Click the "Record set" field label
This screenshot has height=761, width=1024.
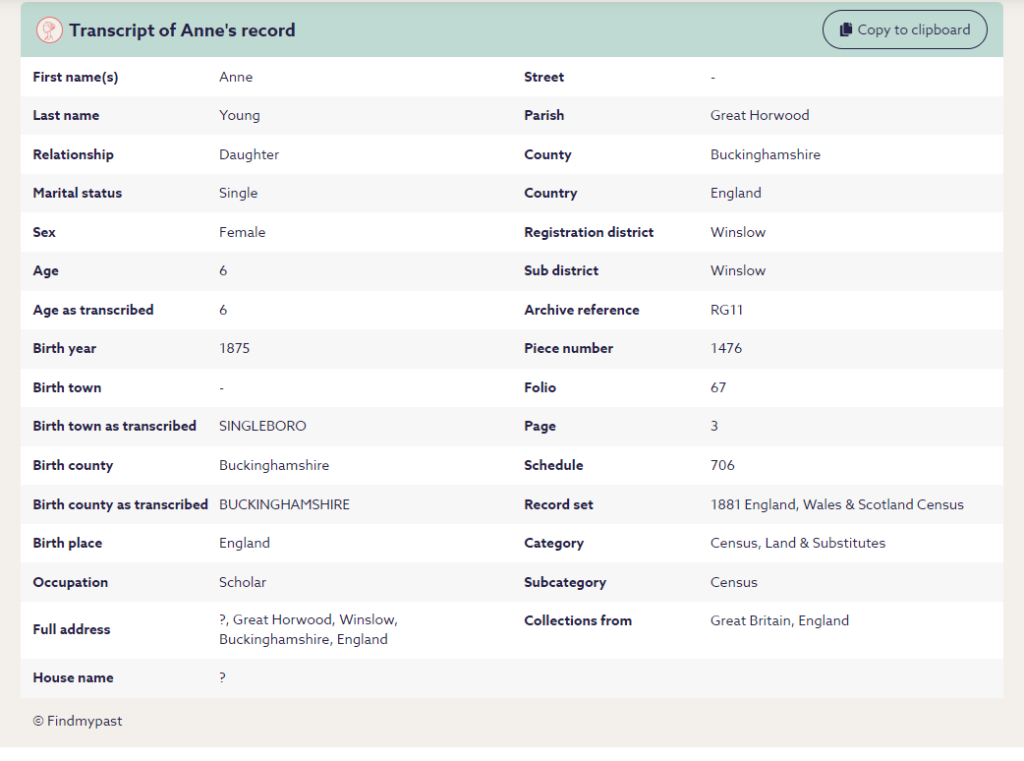[x=559, y=504]
